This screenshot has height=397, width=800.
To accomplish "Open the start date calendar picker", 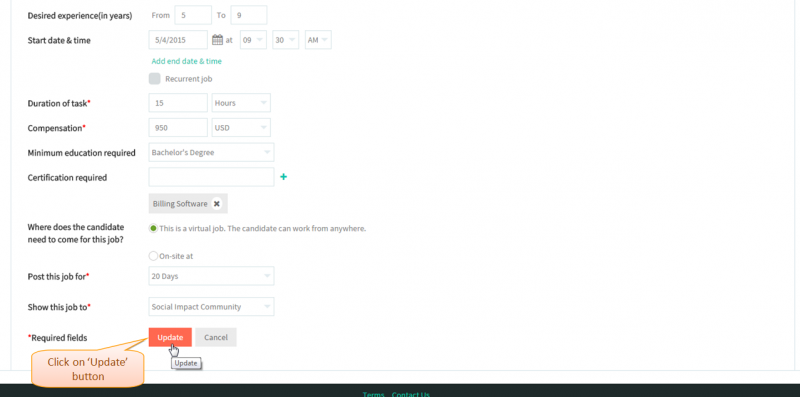I will click(217, 40).
